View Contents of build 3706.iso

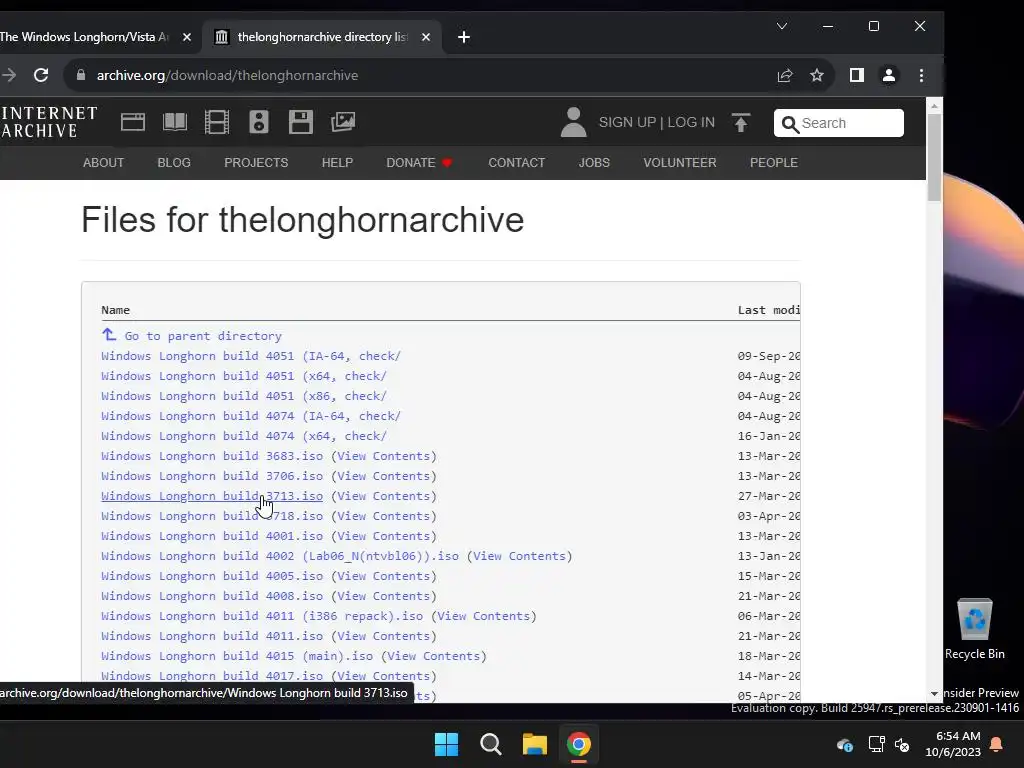[x=384, y=476]
